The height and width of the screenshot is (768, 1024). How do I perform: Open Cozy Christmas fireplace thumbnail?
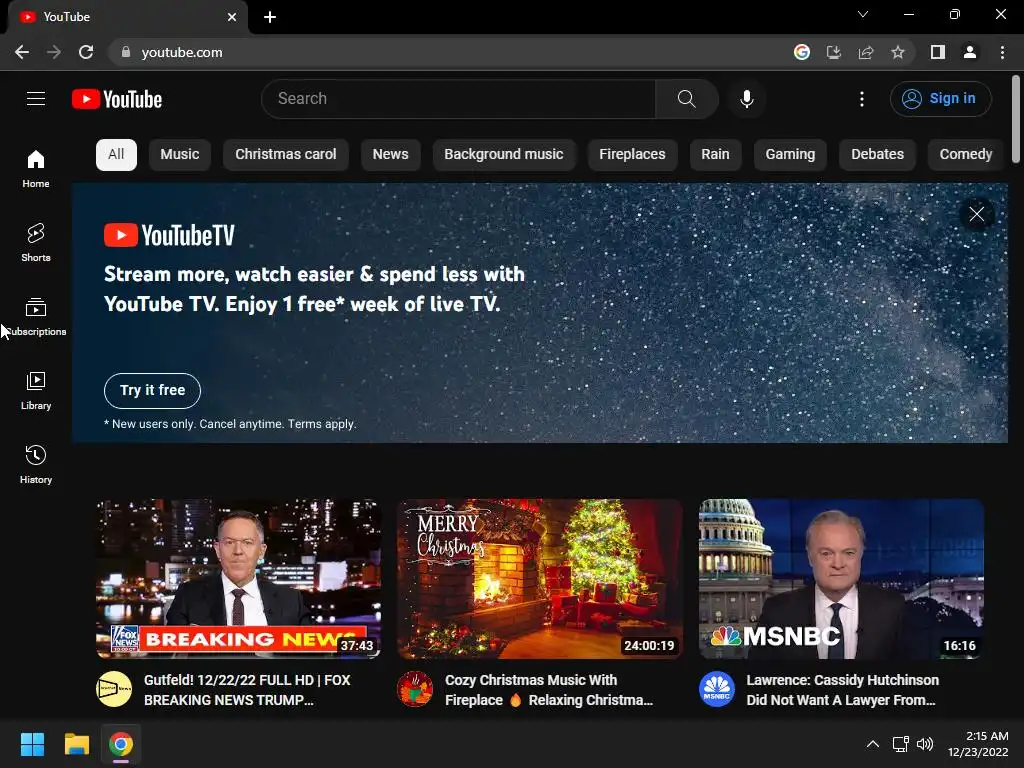(x=540, y=579)
